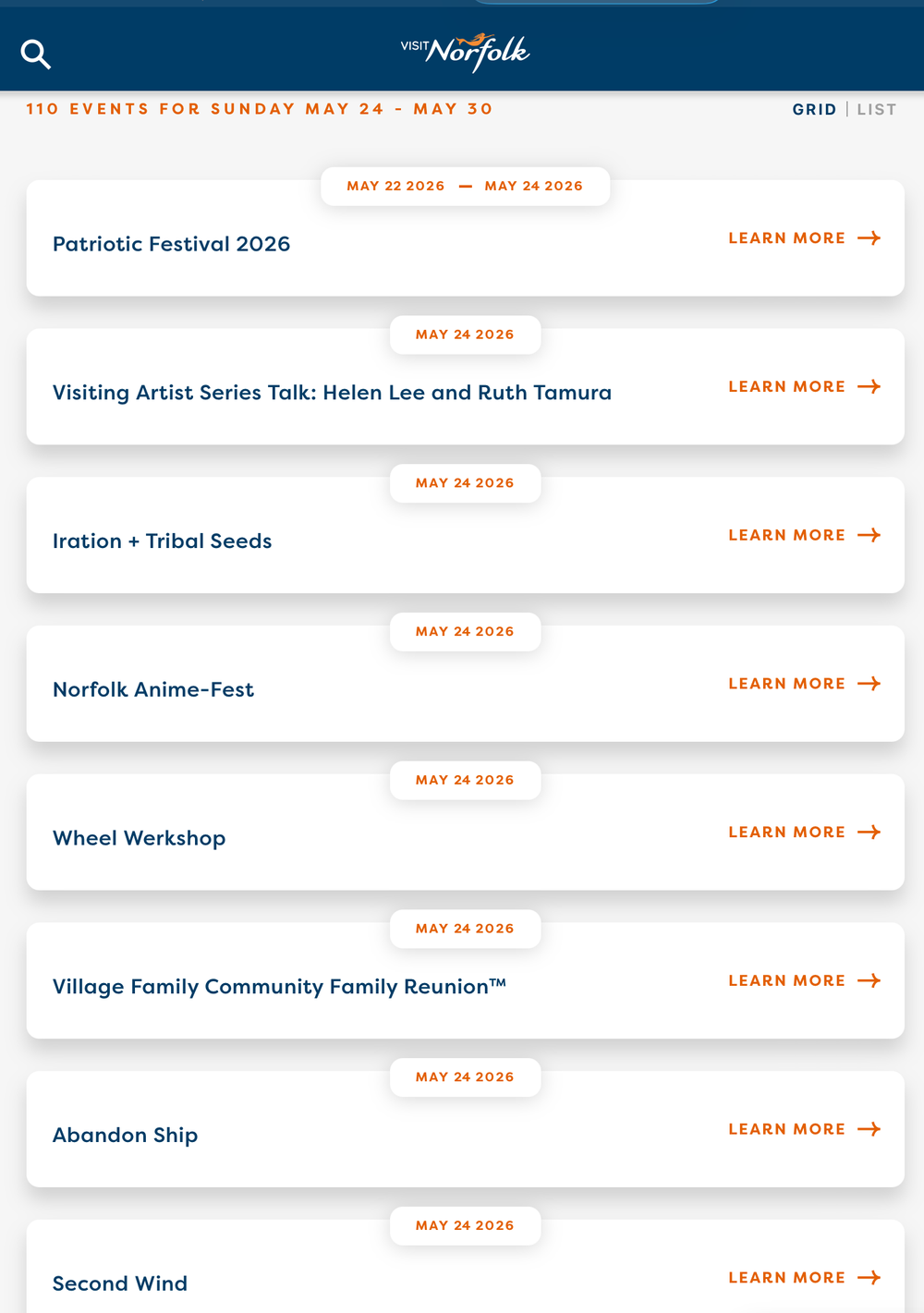Open the Iration + Tribal Seeds title
The image size is (924, 1313).
(x=163, y=541)
